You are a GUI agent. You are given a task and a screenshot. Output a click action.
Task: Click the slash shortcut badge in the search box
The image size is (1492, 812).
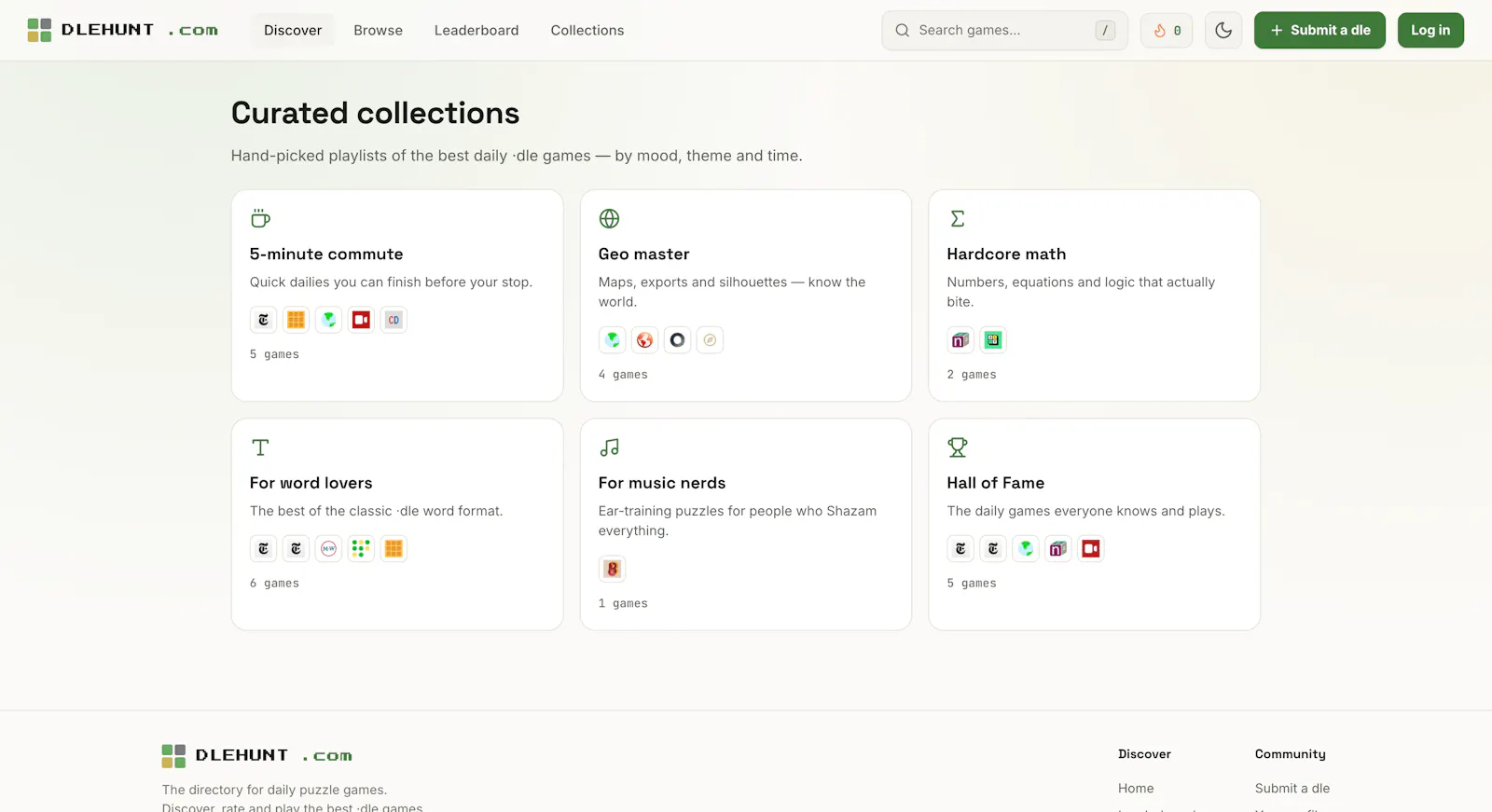pos(1105,31)
